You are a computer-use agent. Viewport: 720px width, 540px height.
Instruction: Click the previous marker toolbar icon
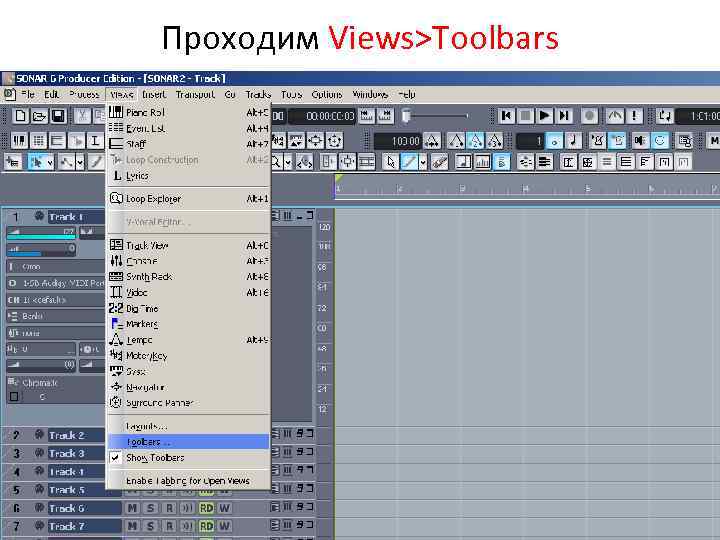[x=366, y=116]
